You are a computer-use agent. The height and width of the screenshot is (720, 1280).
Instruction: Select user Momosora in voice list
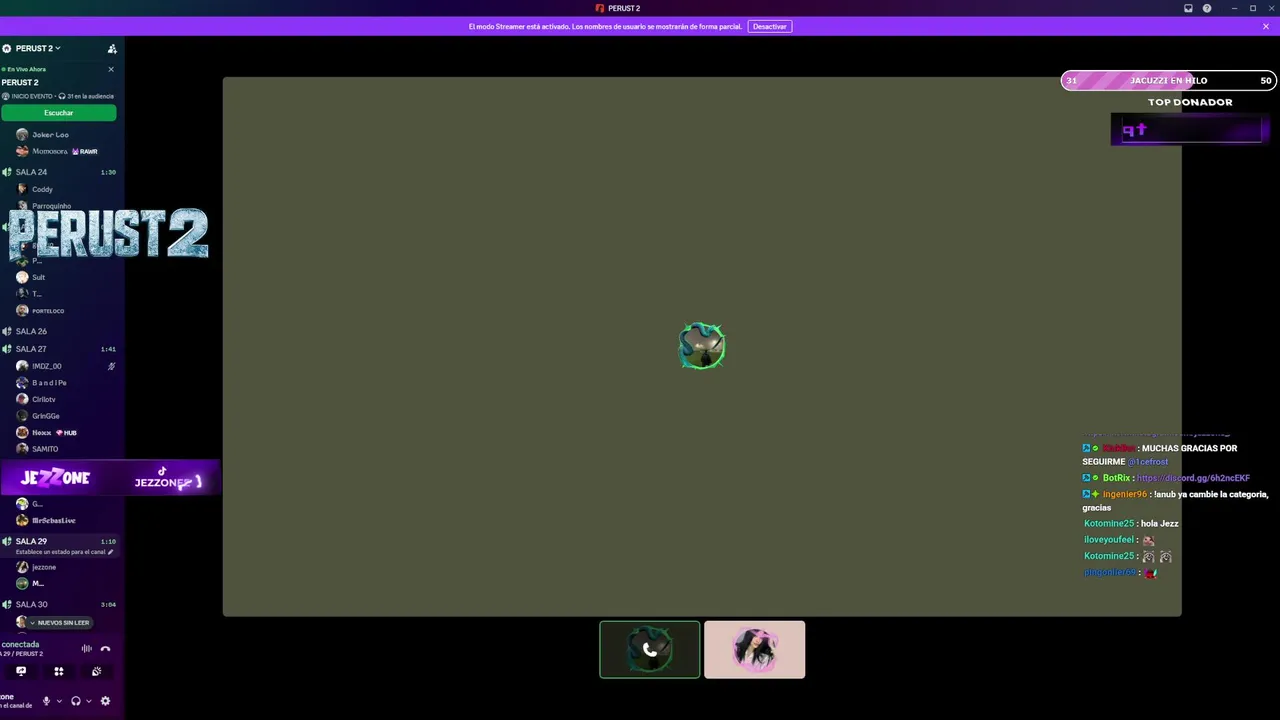pyautogui.click(x=50, y=151)
